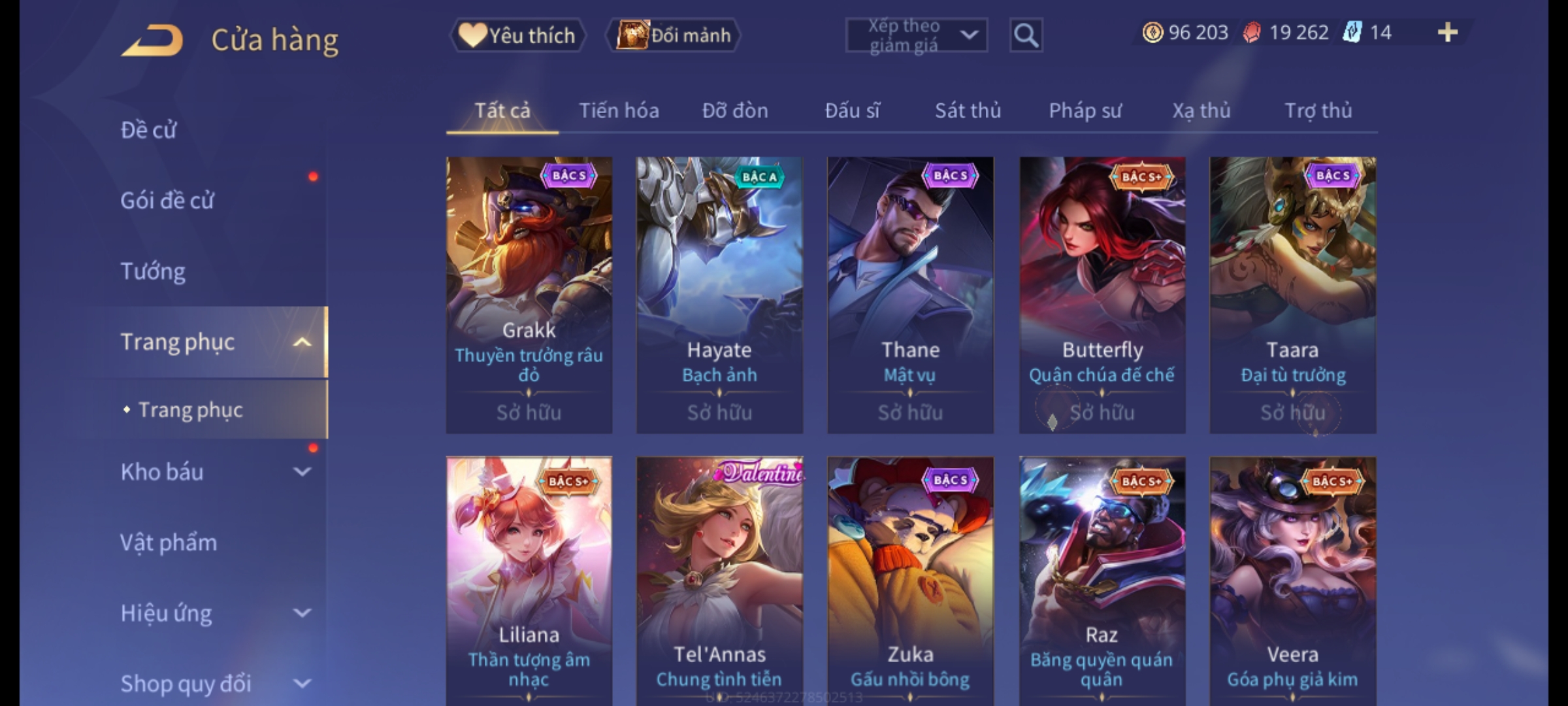1568x706 pixels.
Task: Open Yêu thích favorites heart button
Action: tap(517, 35)
